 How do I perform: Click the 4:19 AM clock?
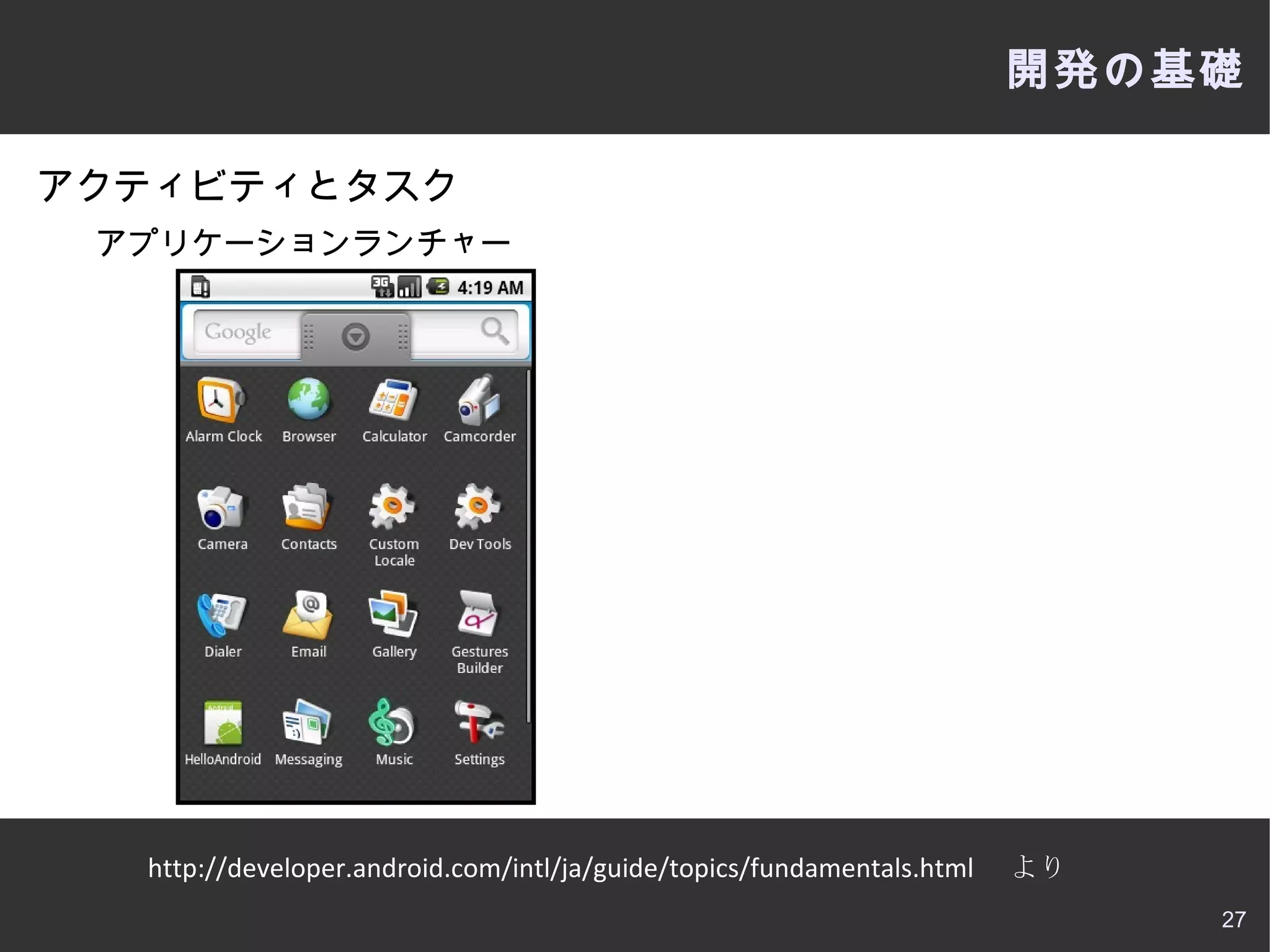pyautogui.click(x=490, y=288)
